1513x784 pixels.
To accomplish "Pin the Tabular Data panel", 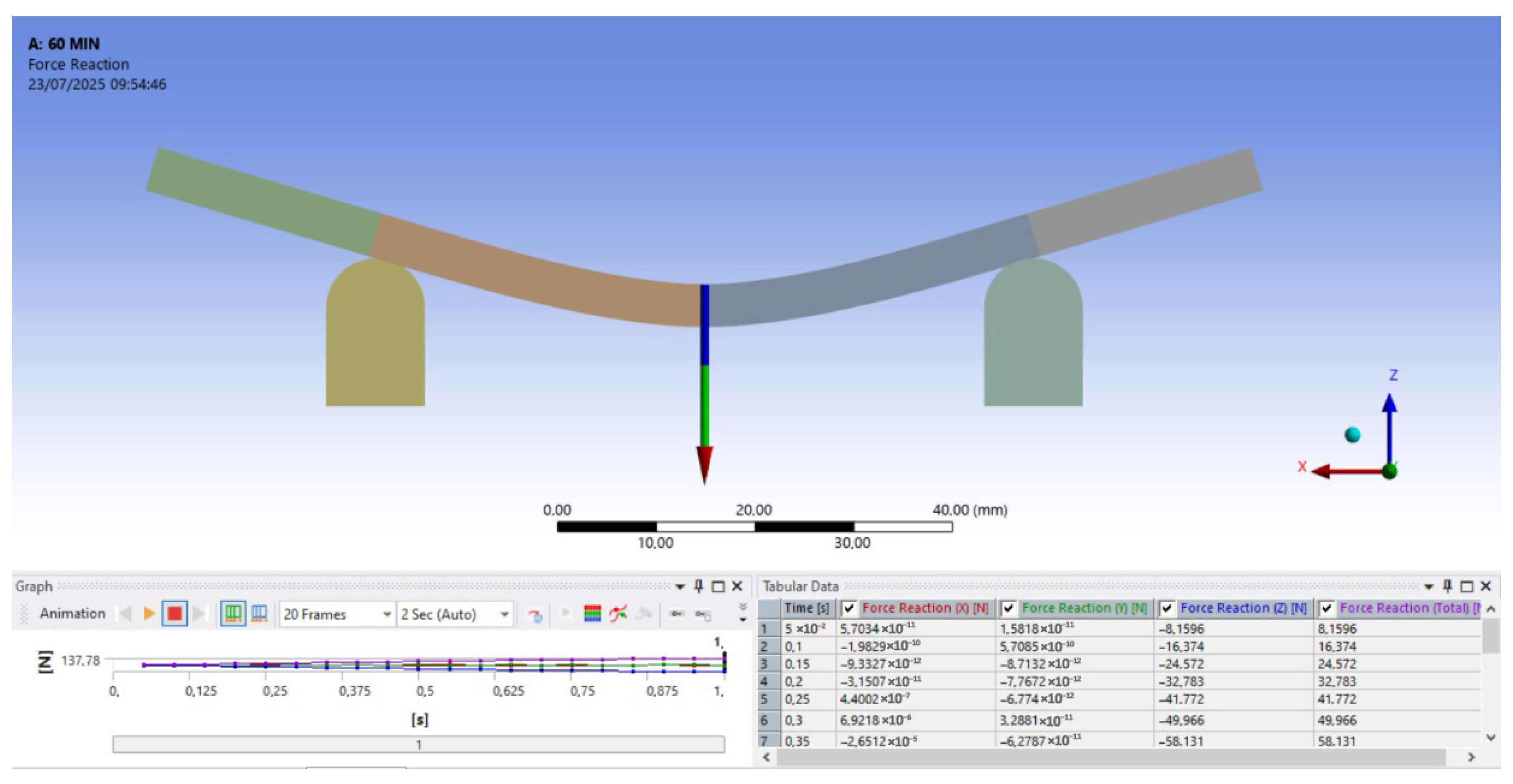I will click(1447, 585).
